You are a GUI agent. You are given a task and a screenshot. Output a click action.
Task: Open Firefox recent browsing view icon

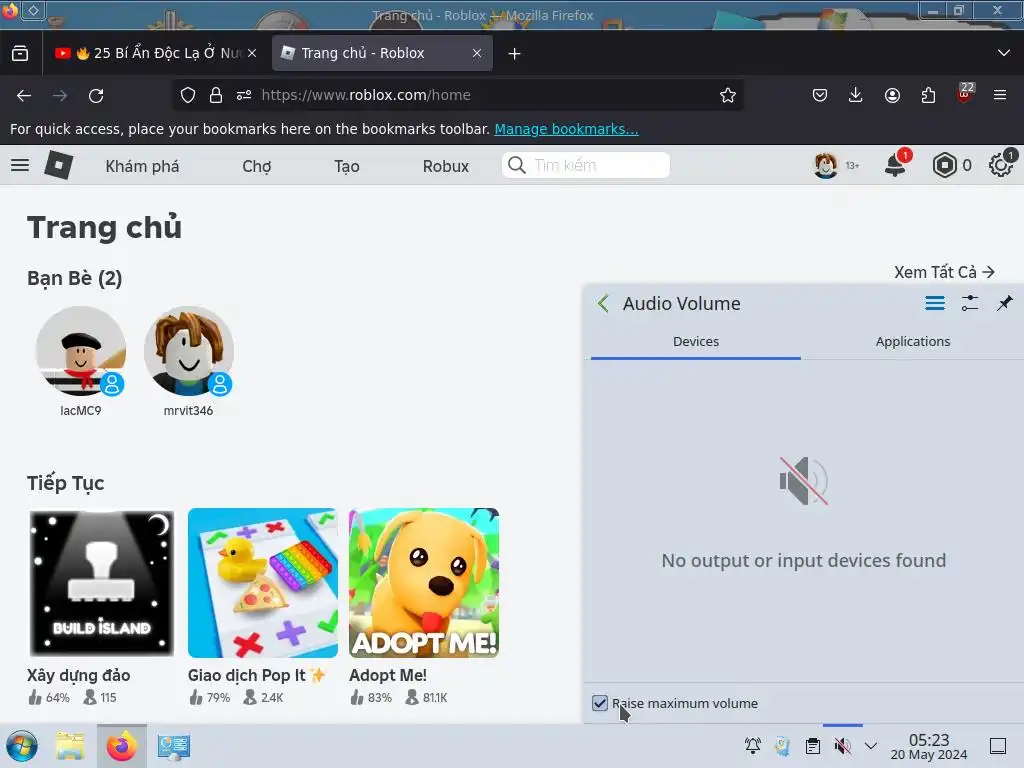click(20, 54)
